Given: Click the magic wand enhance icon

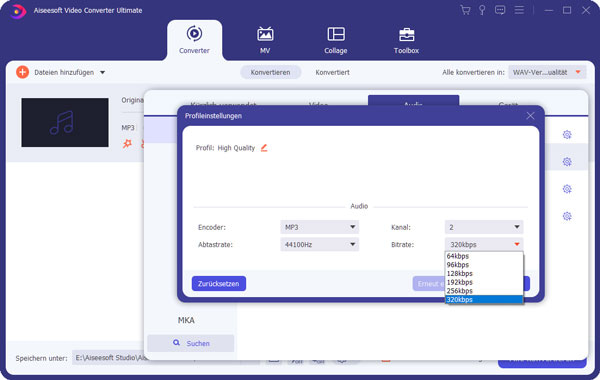Looking at the screenshot, I should pyautogui.click(x=127, y=144).
